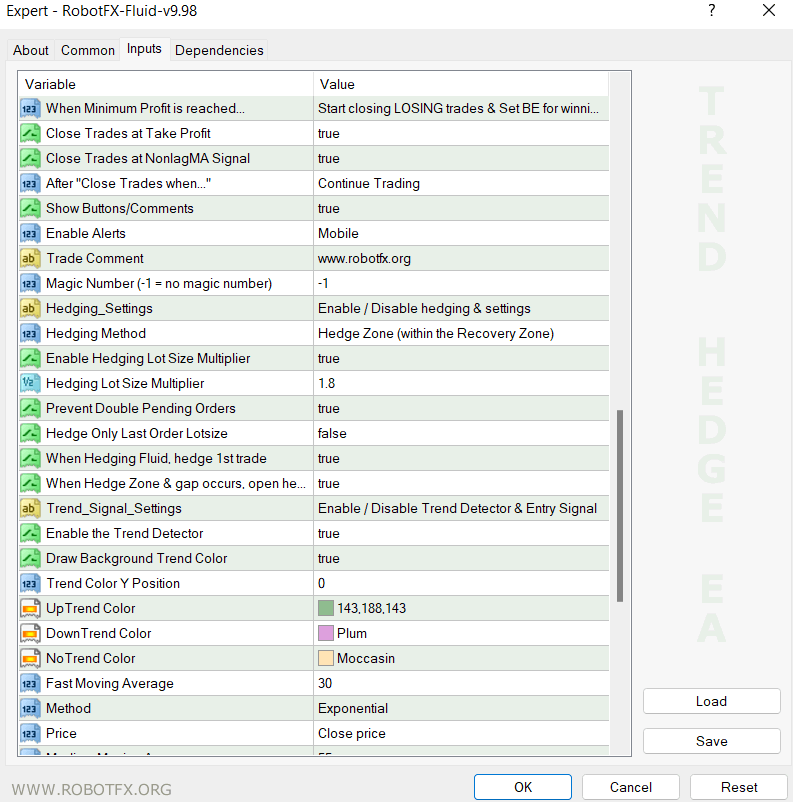
Task: Toggle Close Trades at NonlagMA Signal value
Action: point(461,159)
